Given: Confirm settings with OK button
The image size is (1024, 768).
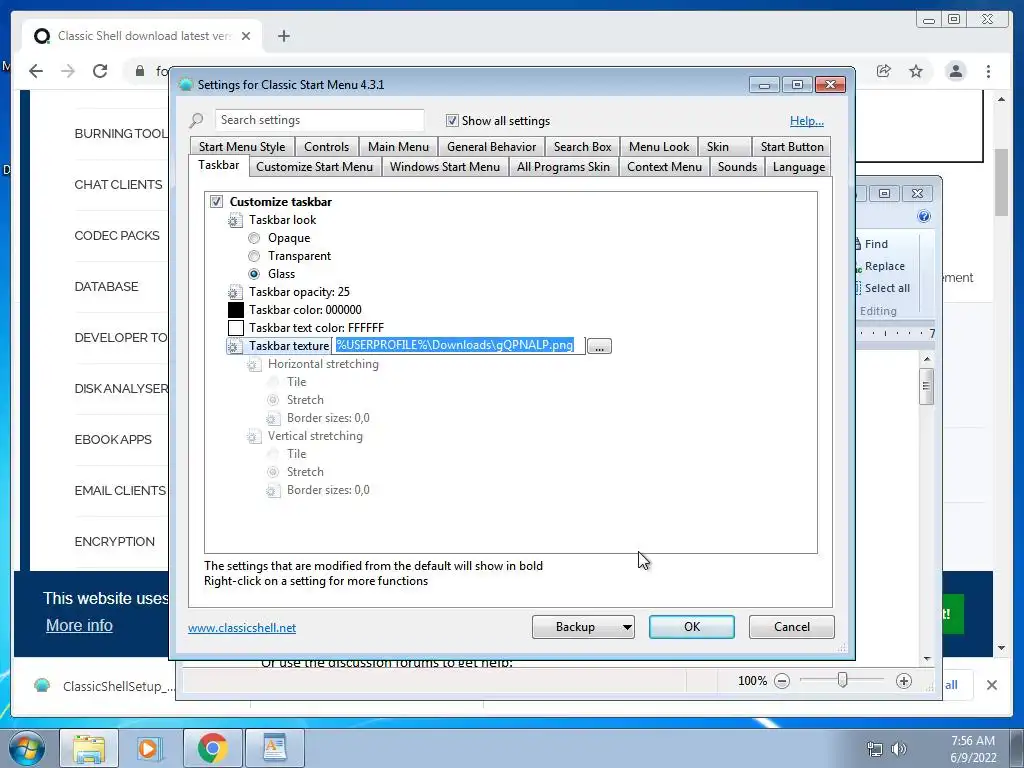Looking at the screenshot, I should (692, 627).
